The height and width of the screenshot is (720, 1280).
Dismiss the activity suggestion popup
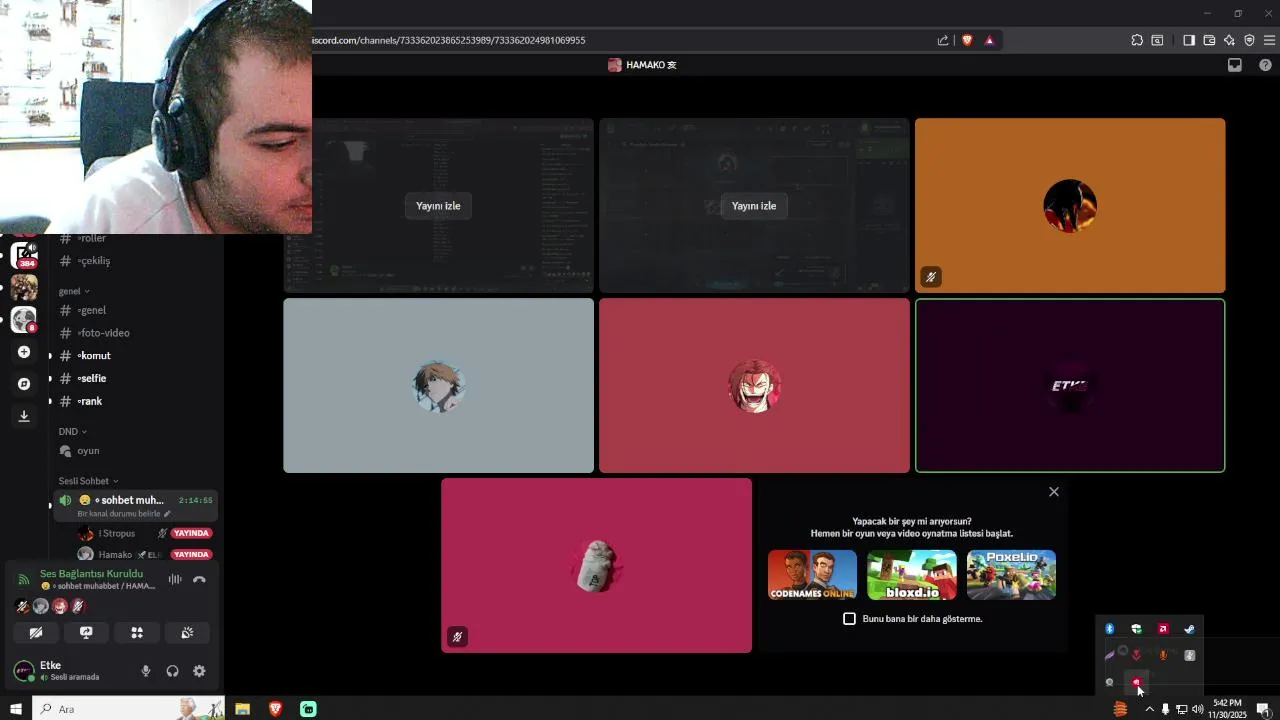(1054, 492)
